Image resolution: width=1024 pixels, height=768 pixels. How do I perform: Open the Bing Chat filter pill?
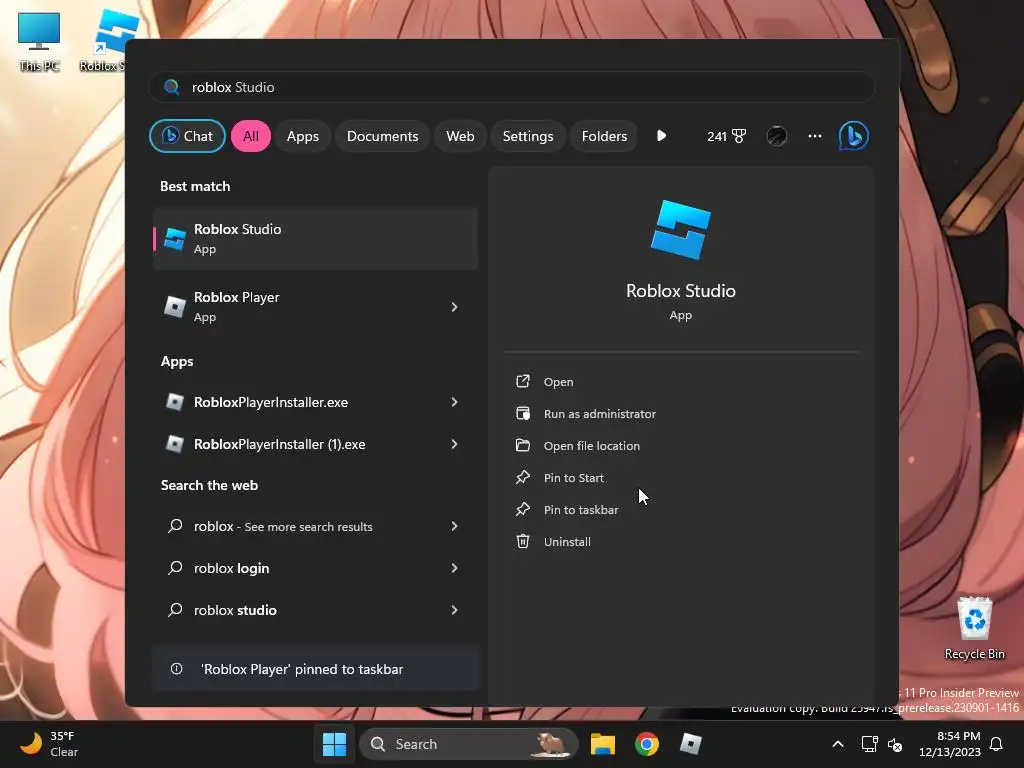pos(187,136)
